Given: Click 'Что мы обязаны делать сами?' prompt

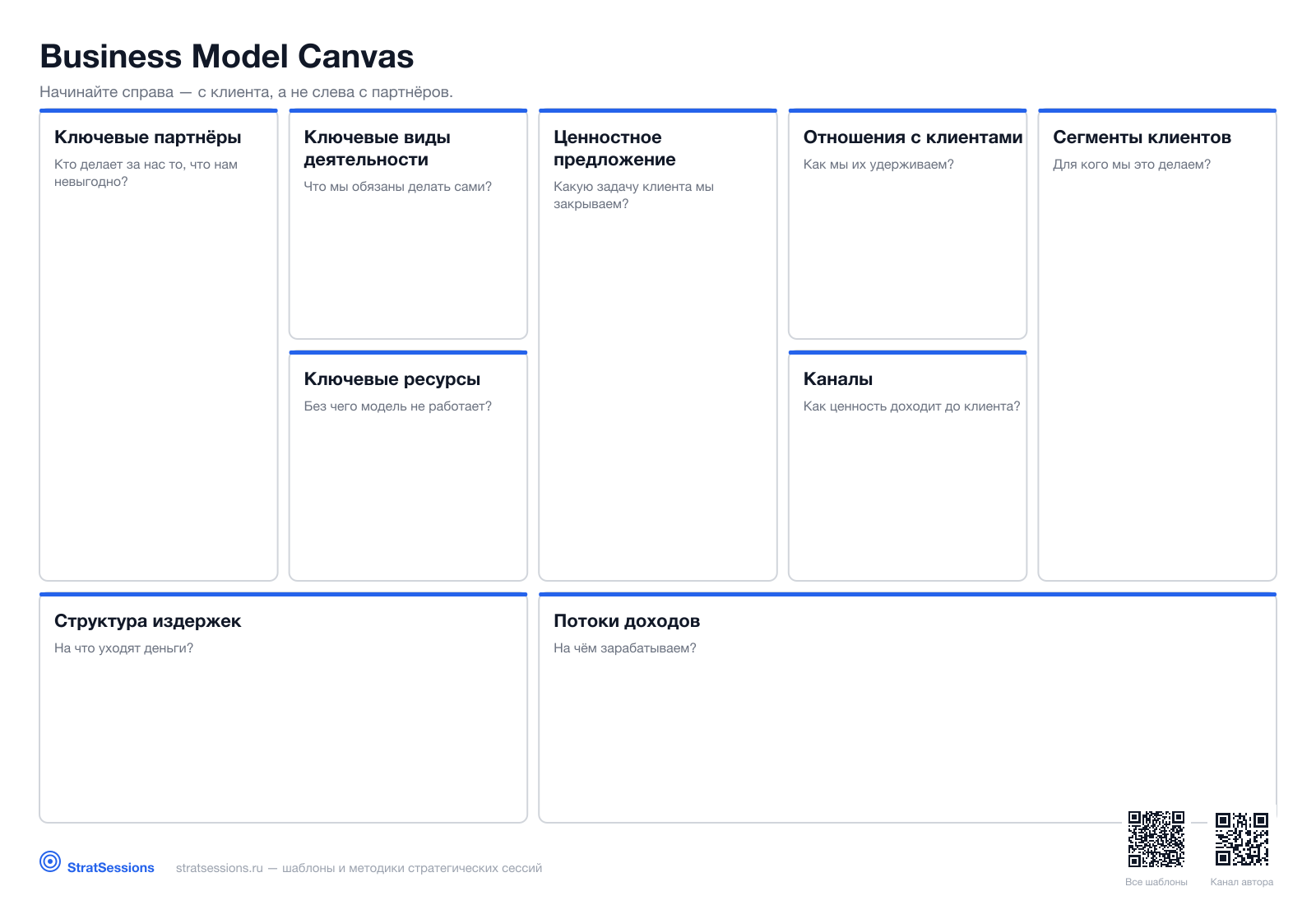Looking at the screenshot, I should pyautogui.click(x=398, y=187).
